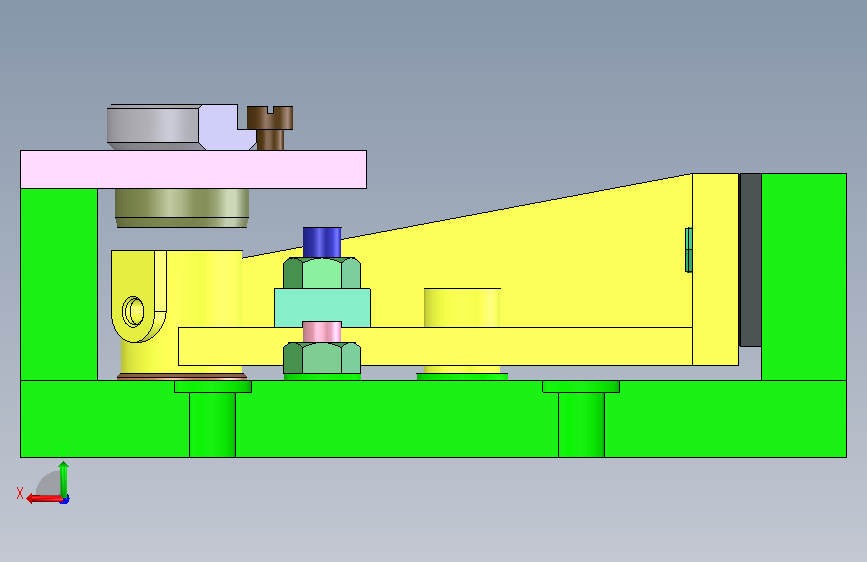Viewport: 867px width, 562px height.
Task: Click the yellow vertical end plate
Action: coord(715,269)
